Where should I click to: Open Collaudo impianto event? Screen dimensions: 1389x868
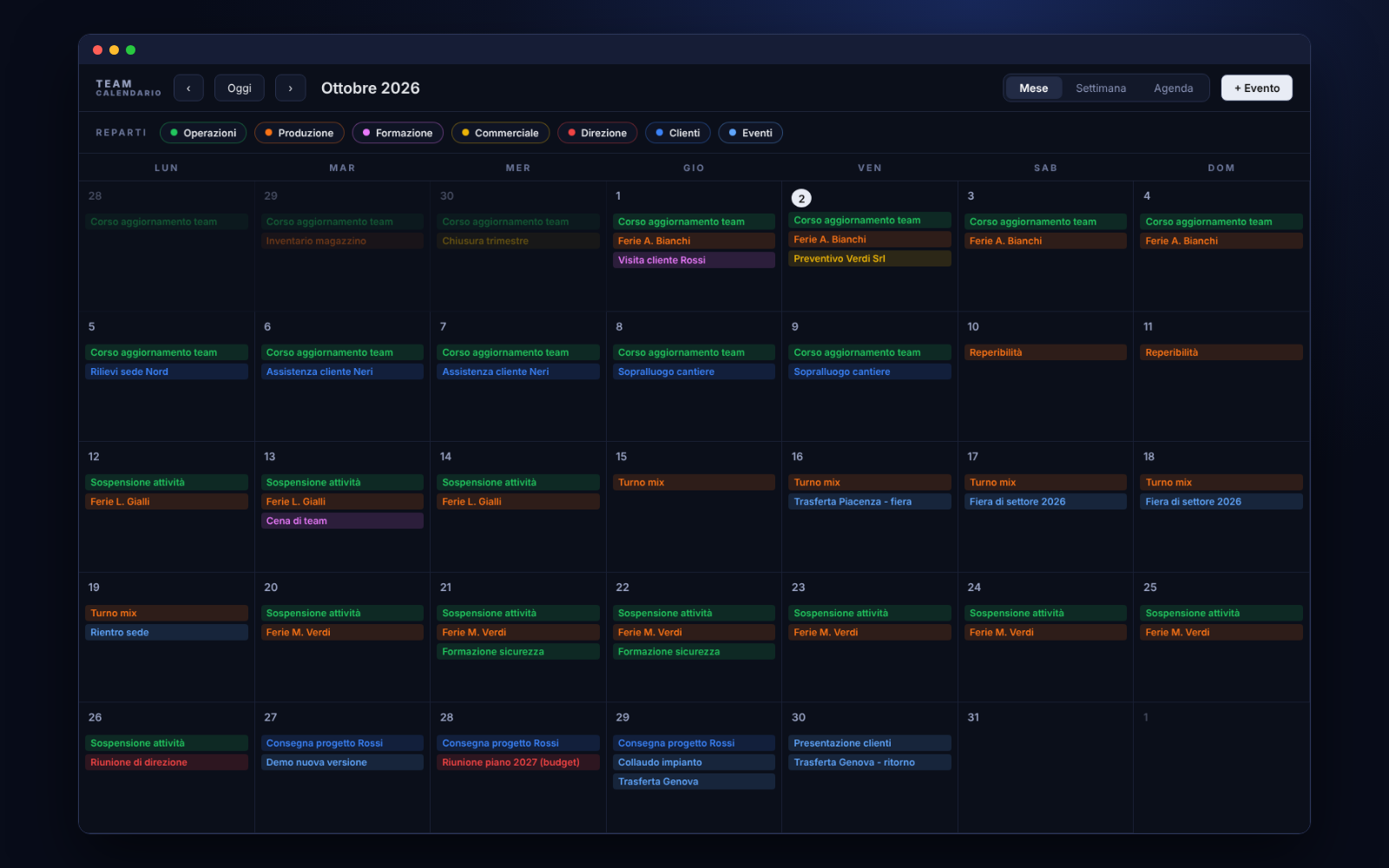click(x=694, y=762)
